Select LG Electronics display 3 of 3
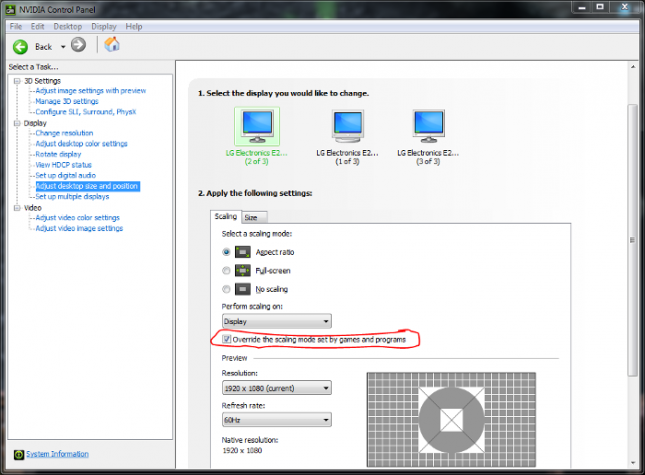This screenshot has width=645, height=475. [x=428, y=136]
